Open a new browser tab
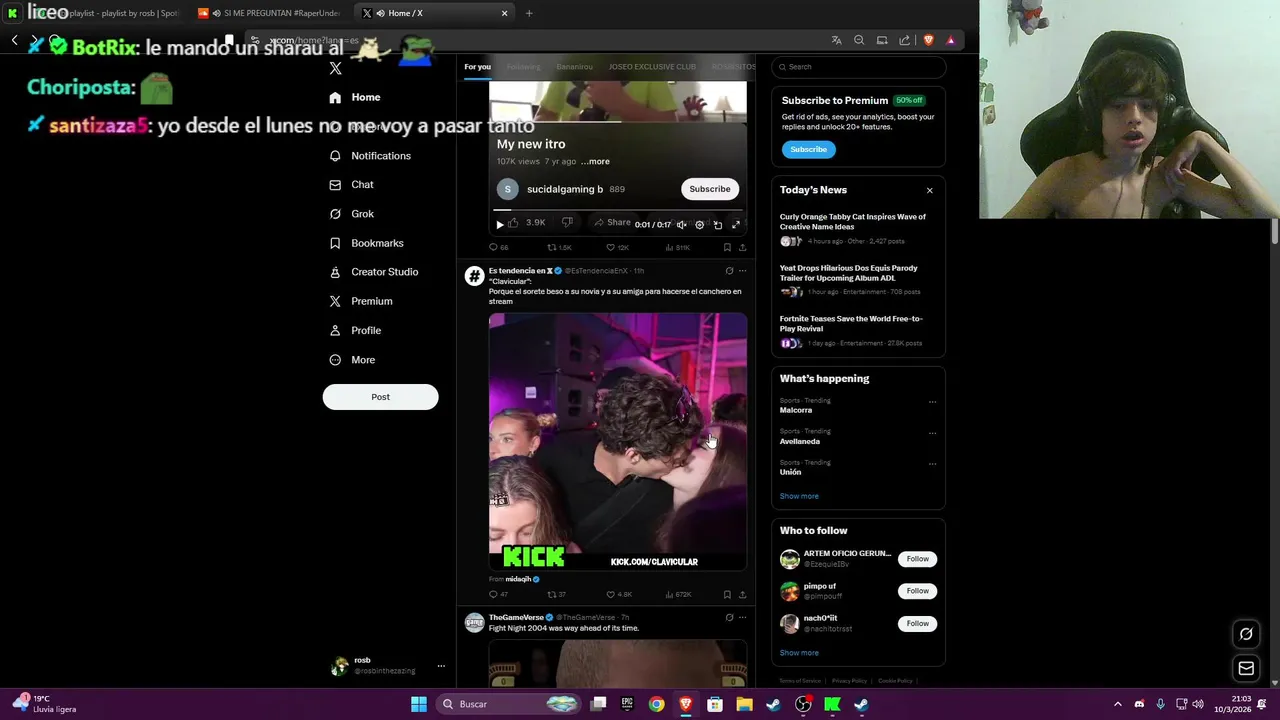 (529, 13)
